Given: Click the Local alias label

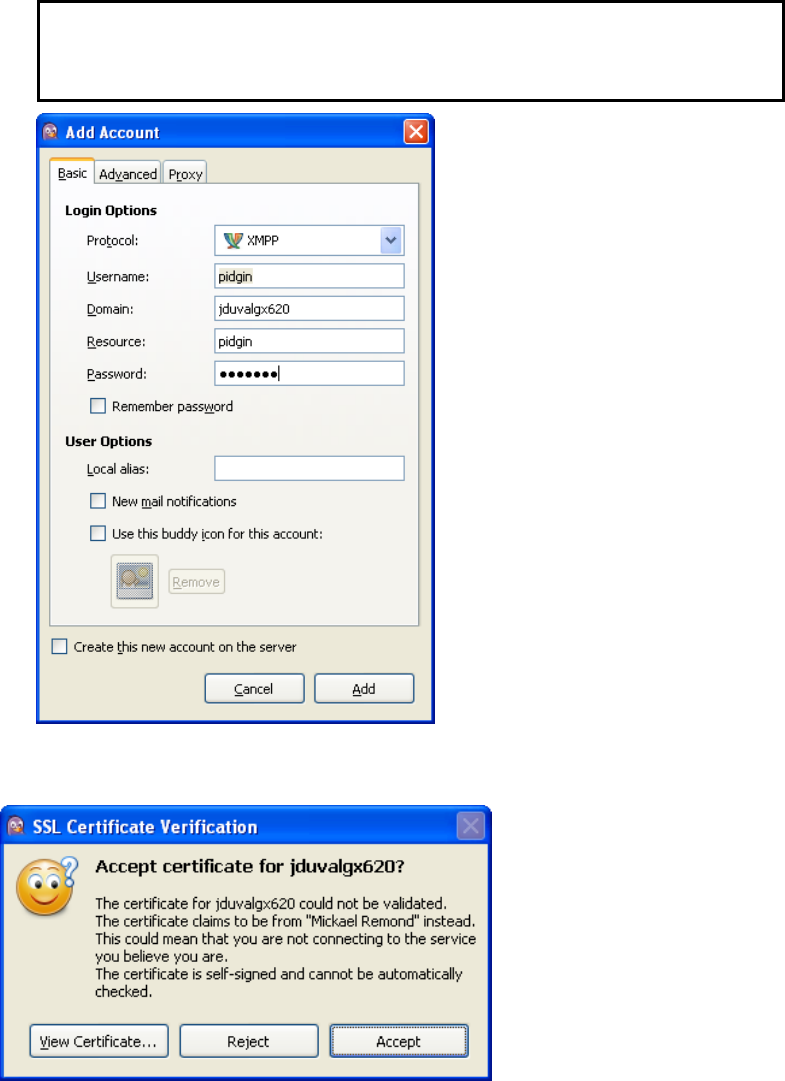Looking at the screenshot, I should (118, 469).
